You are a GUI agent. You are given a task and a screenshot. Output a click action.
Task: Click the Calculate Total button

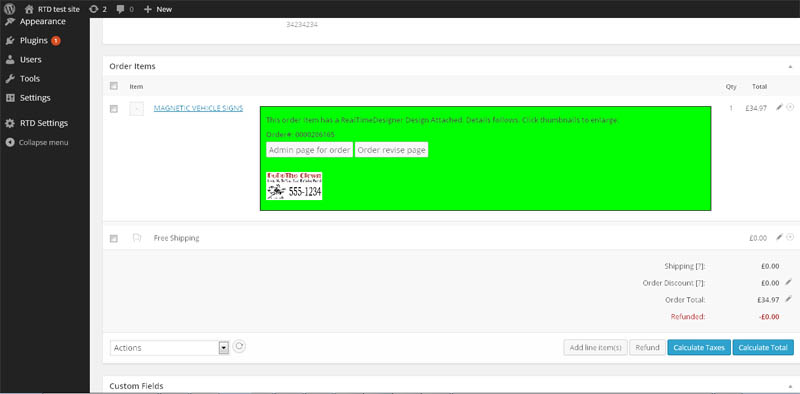tap(763, 348)
